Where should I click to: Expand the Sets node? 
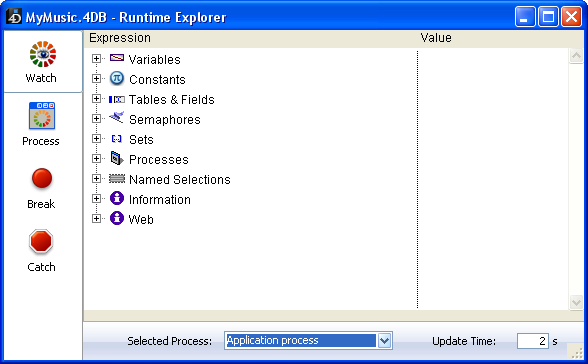point(96,138)
